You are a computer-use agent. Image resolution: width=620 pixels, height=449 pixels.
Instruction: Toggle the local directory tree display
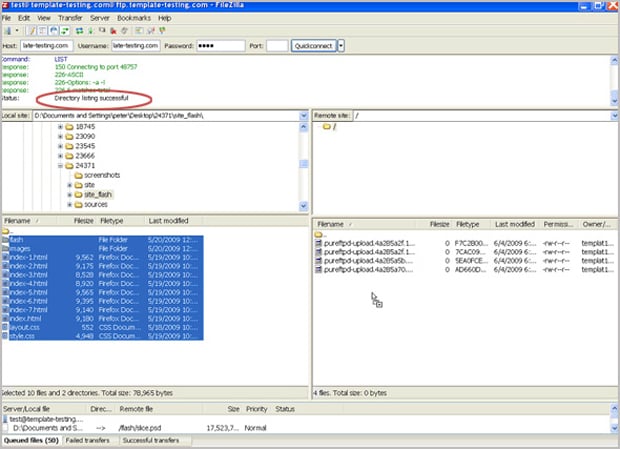43,31
